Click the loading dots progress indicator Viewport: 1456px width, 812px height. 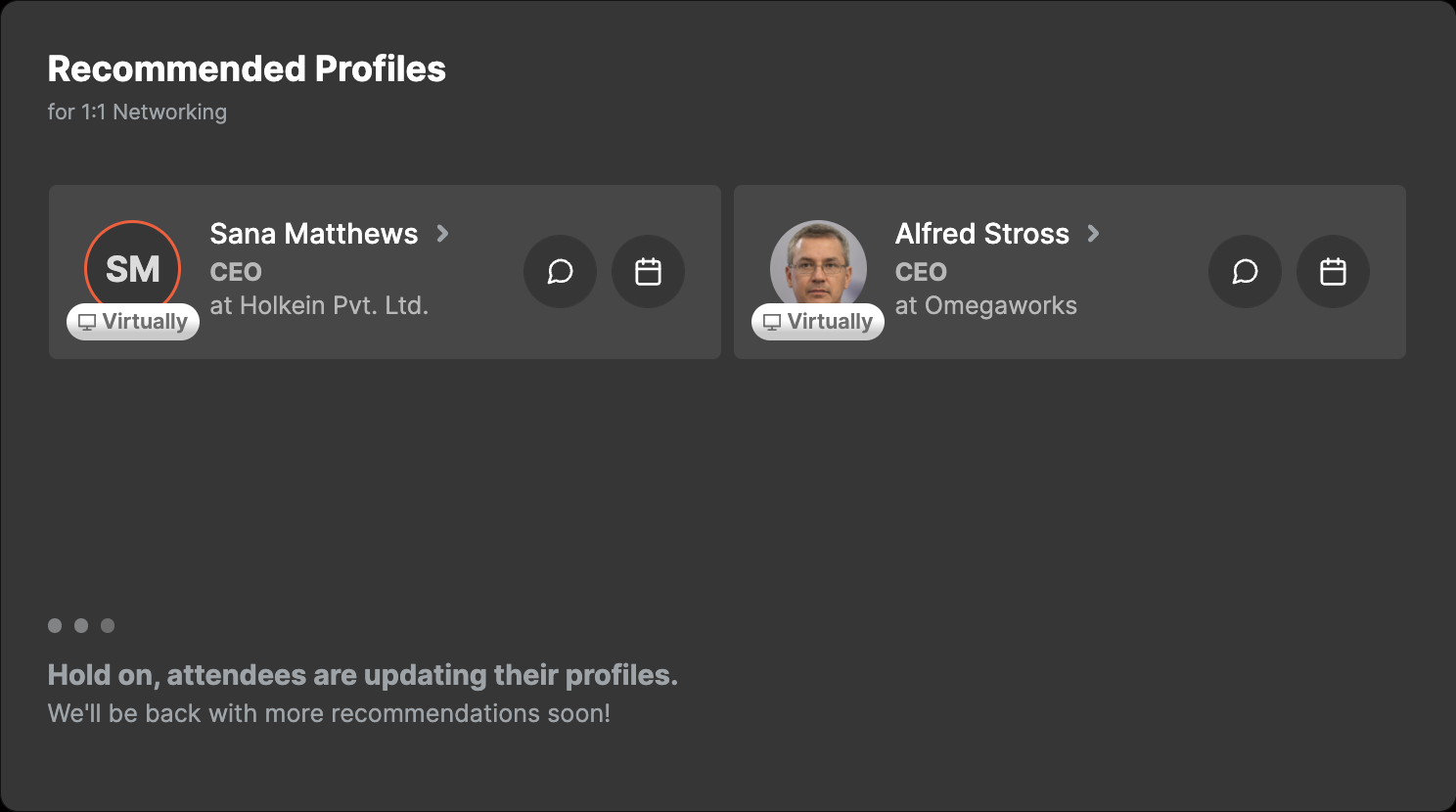83,624
